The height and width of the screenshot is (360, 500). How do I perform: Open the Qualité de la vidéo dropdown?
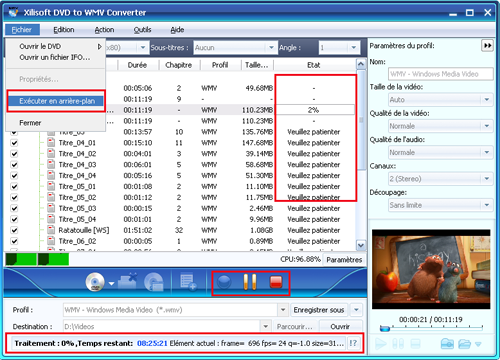coord(487,126)
